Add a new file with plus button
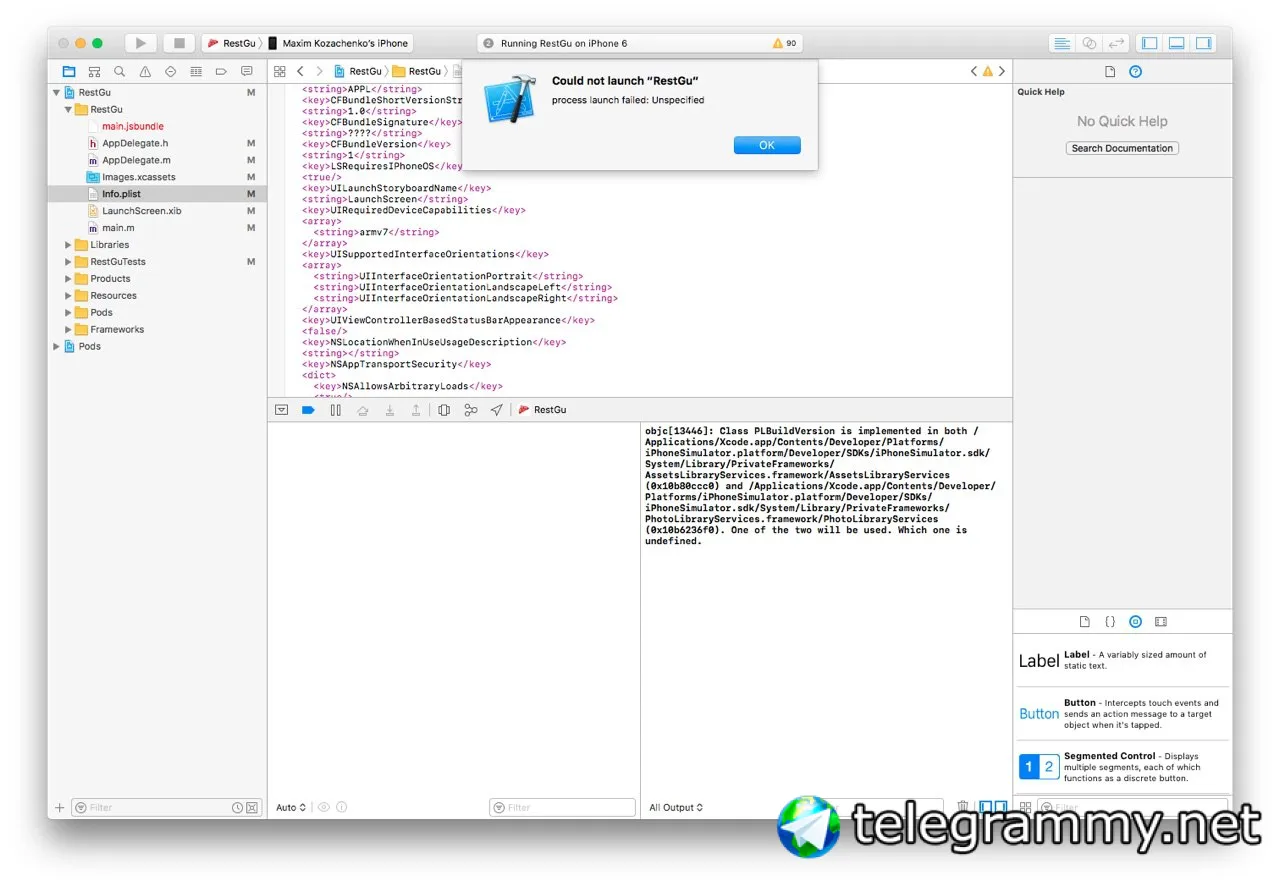The image size is (1280, 887). [60, 807]
